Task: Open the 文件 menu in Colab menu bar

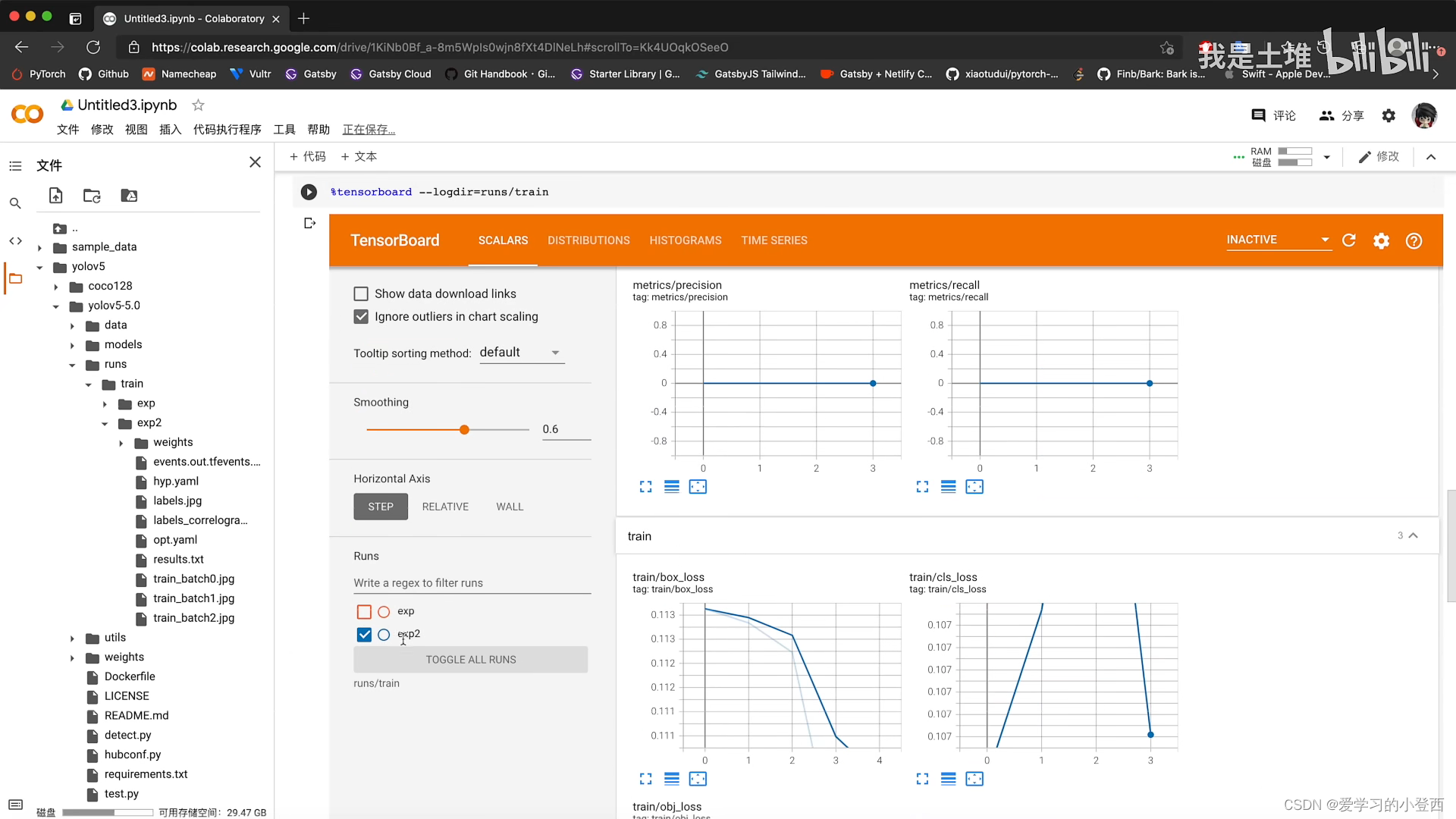Action: click(x=67, y=130)
